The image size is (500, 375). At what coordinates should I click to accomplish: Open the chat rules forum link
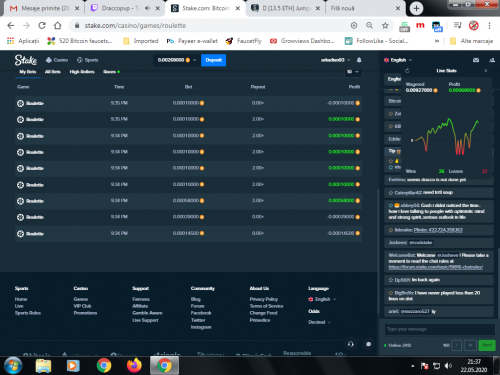pyautogui.click(x=436, y=267)
